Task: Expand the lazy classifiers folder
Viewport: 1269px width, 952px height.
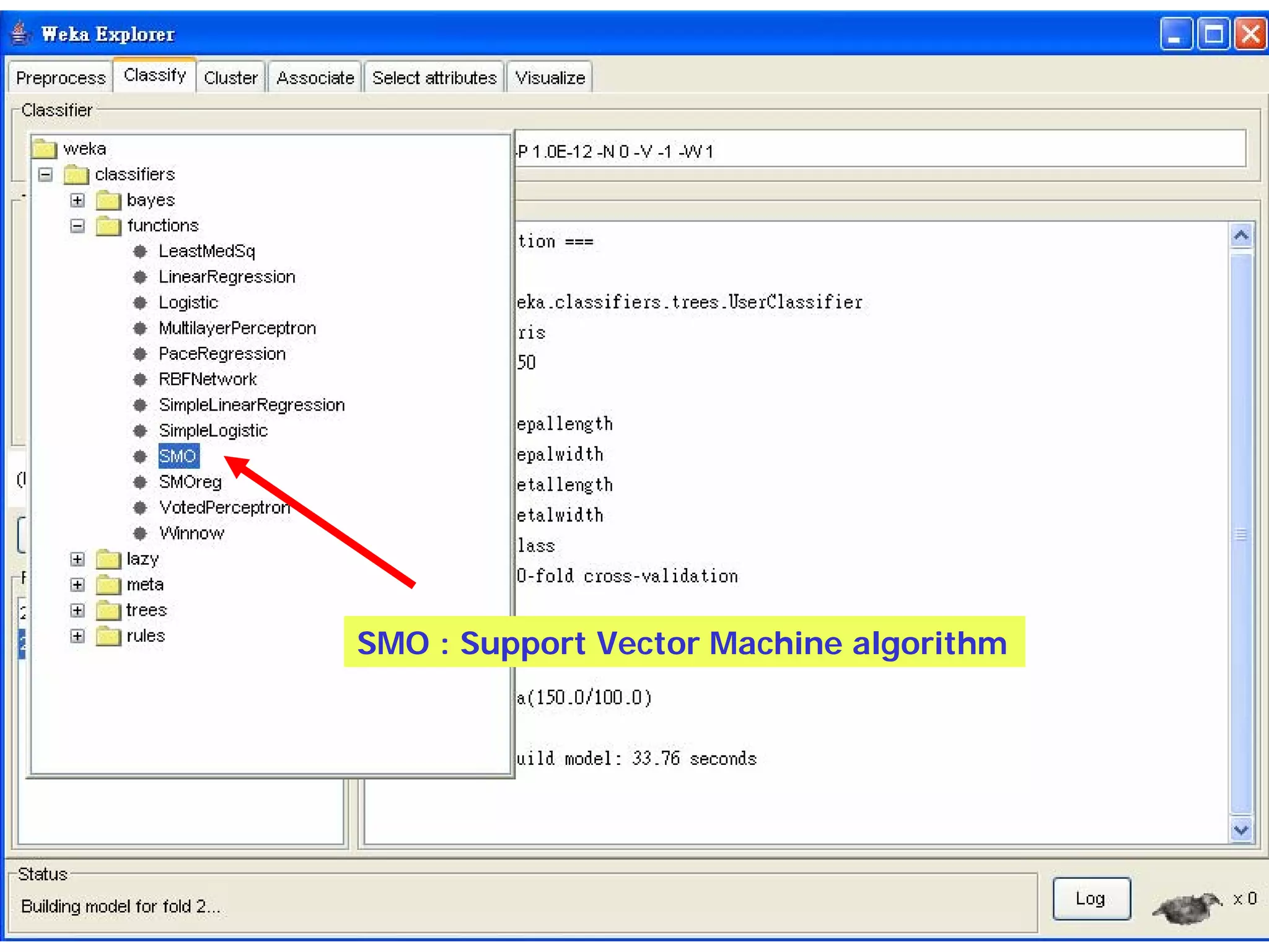Action: click(77, 559)
